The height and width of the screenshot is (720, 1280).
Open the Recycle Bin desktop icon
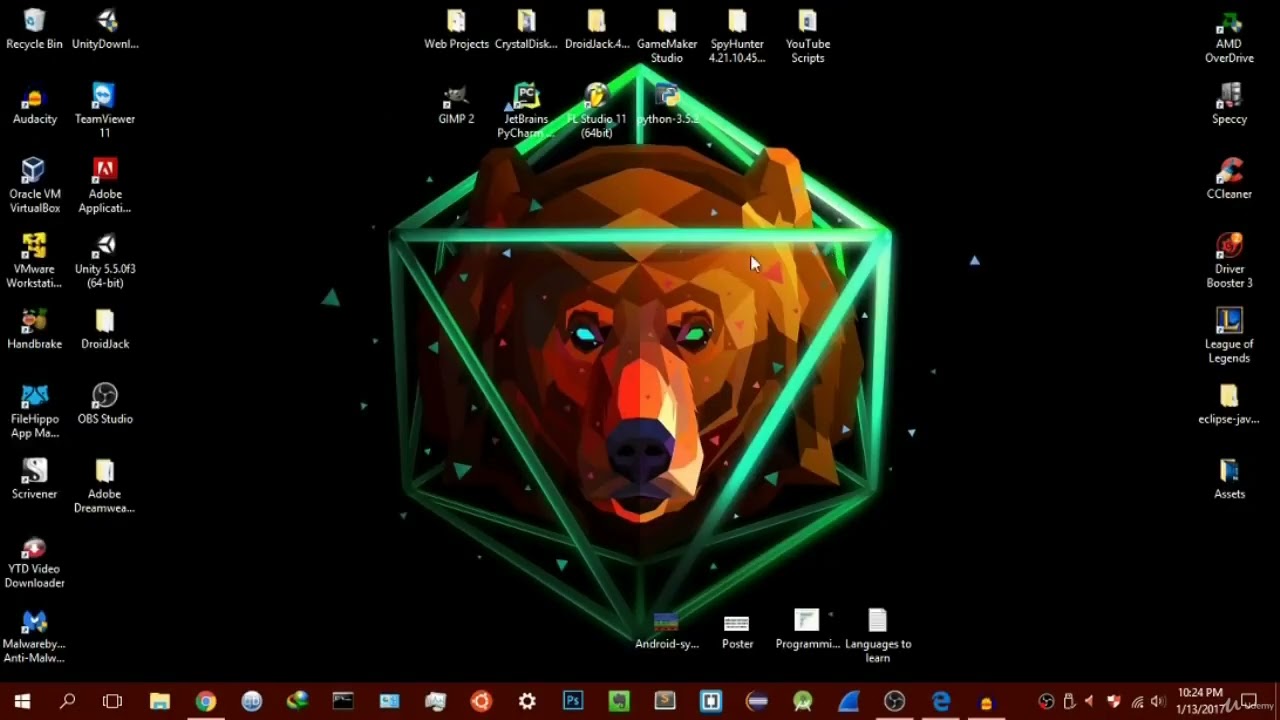coord(34,30)
